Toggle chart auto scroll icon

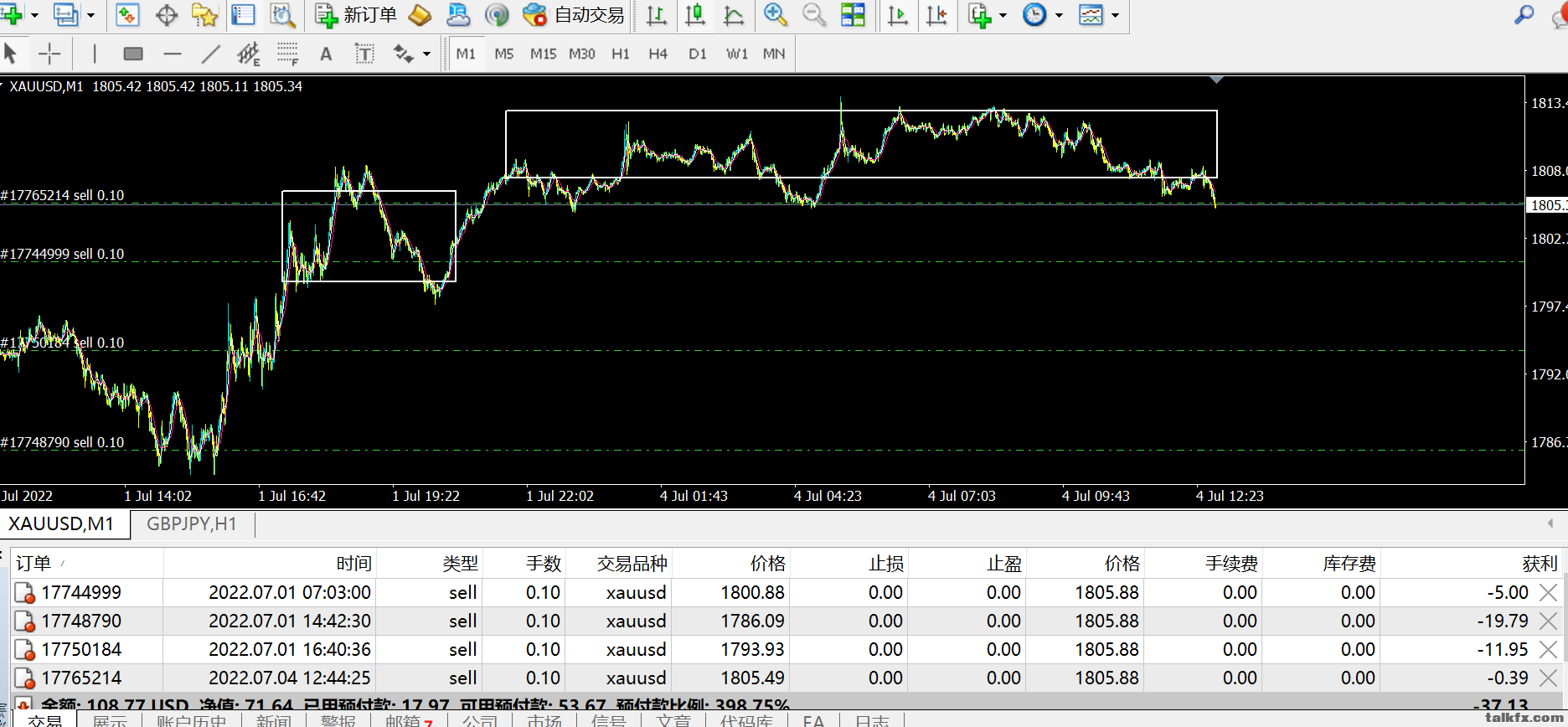click(898, 14)
